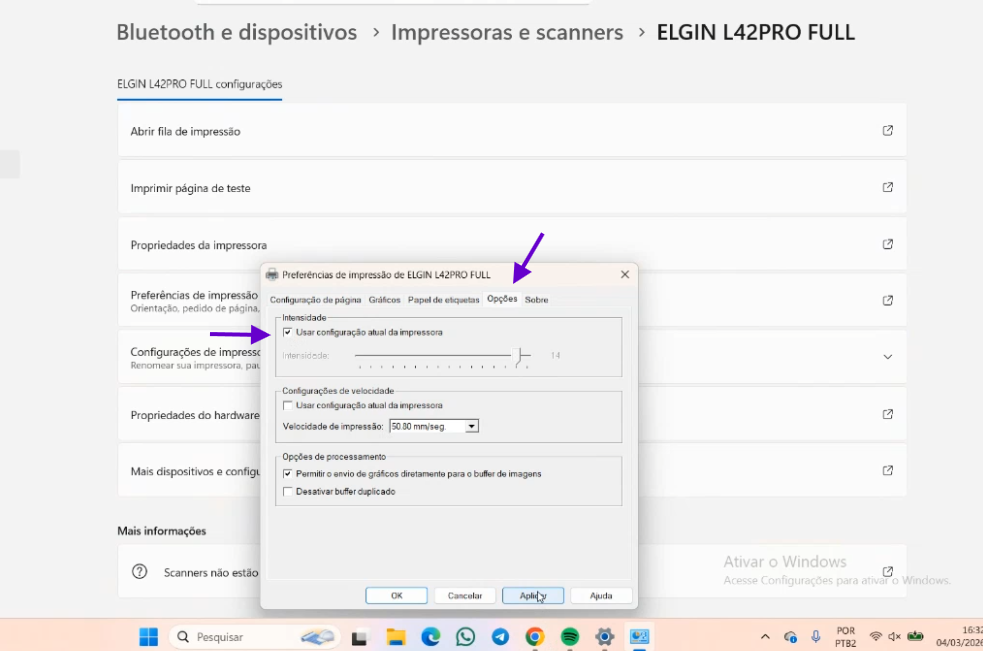This screenshot has width=983, height=651.
Task: Select the Opções tab
Action: 502,299
